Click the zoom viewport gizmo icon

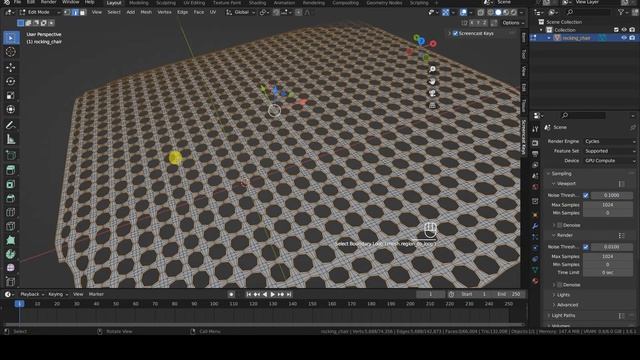[x=432, y=69]
